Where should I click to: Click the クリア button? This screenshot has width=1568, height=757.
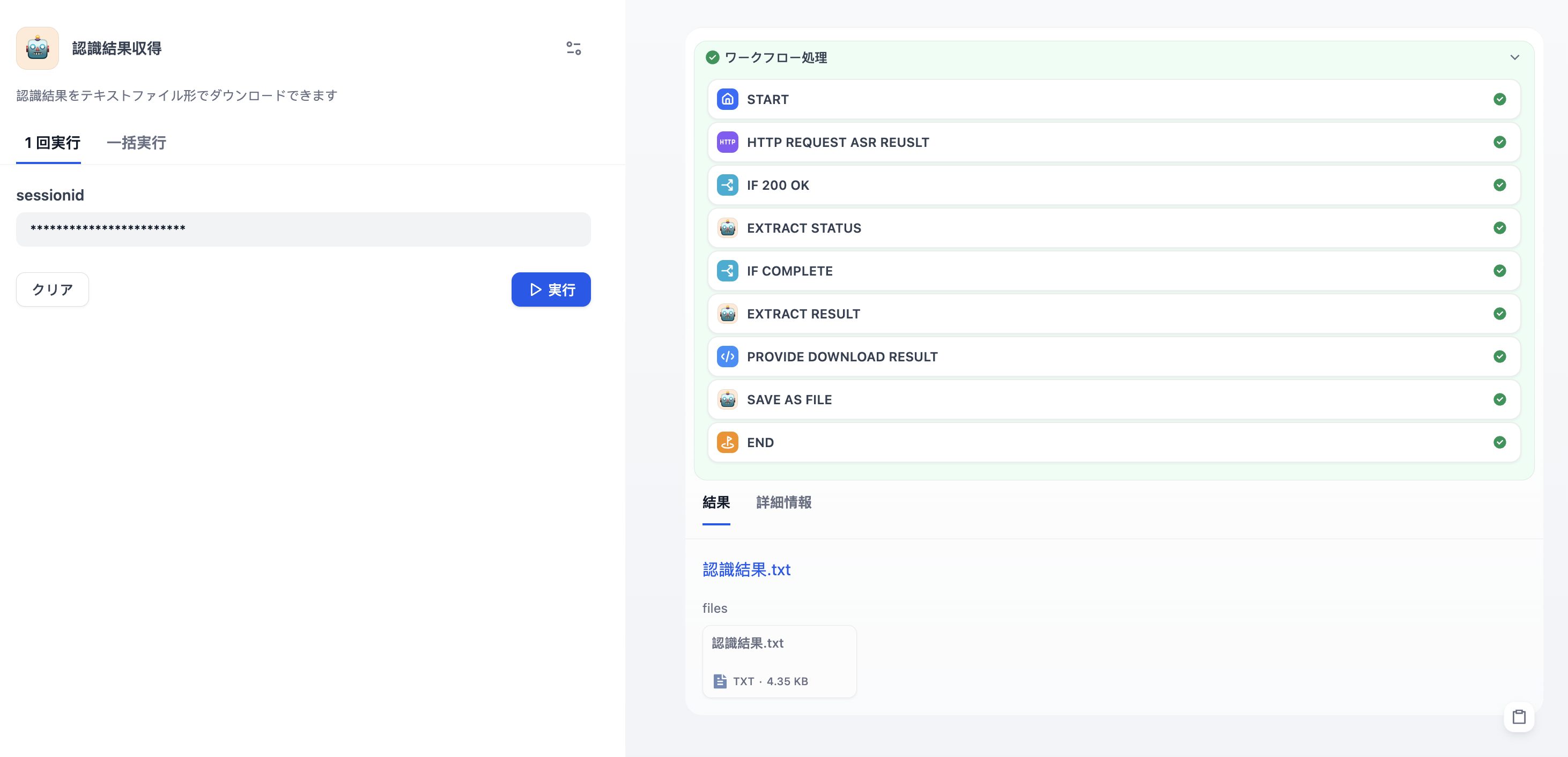[53, 290]
